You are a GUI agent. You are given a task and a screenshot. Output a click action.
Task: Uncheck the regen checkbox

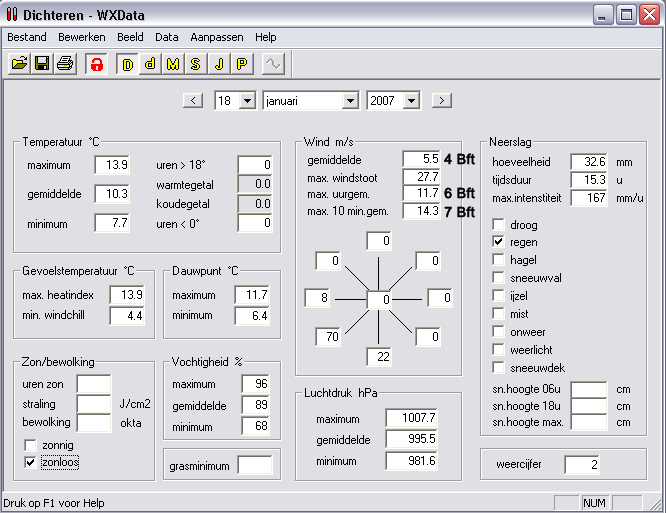coord(498,242)
